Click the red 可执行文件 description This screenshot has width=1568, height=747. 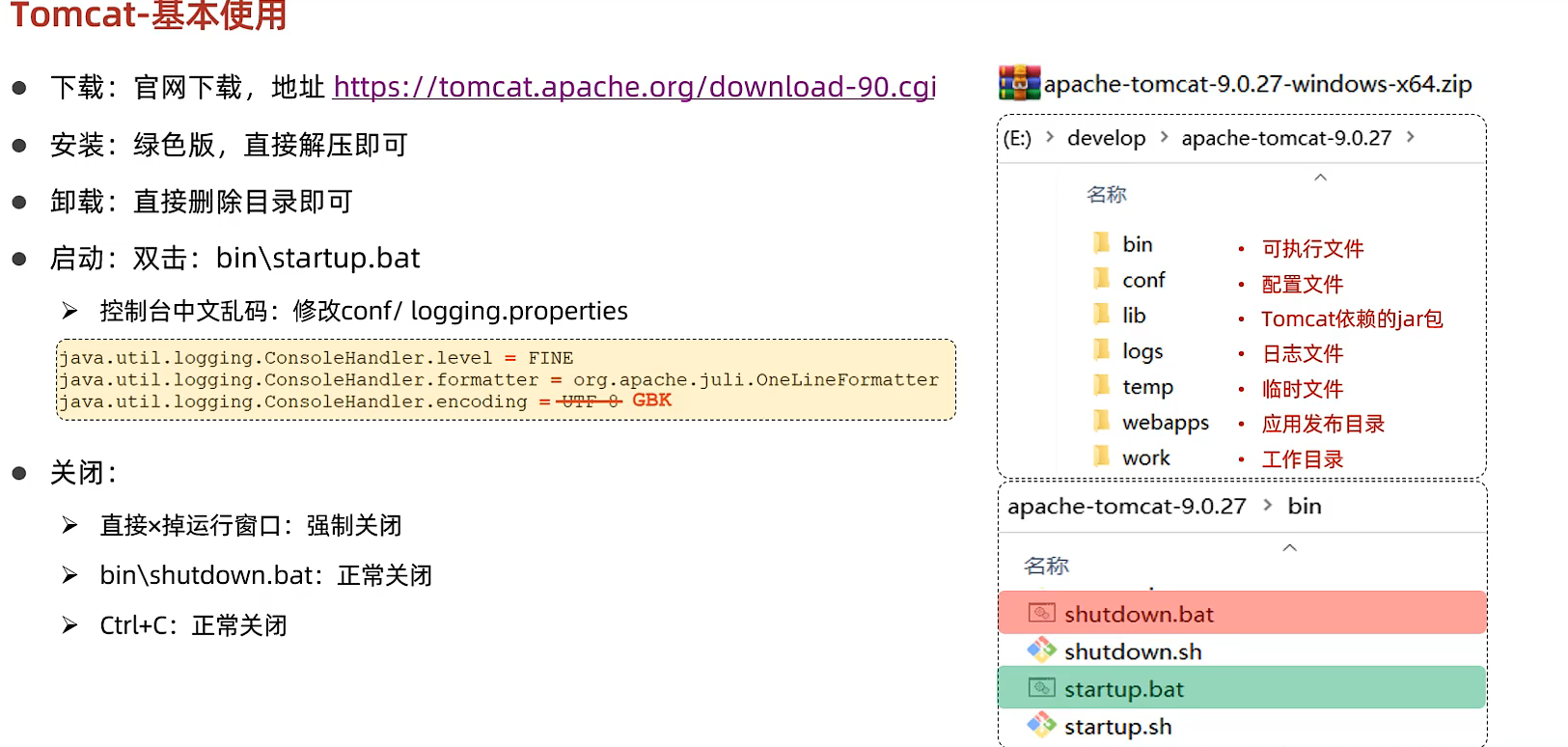pos(1312,249)
